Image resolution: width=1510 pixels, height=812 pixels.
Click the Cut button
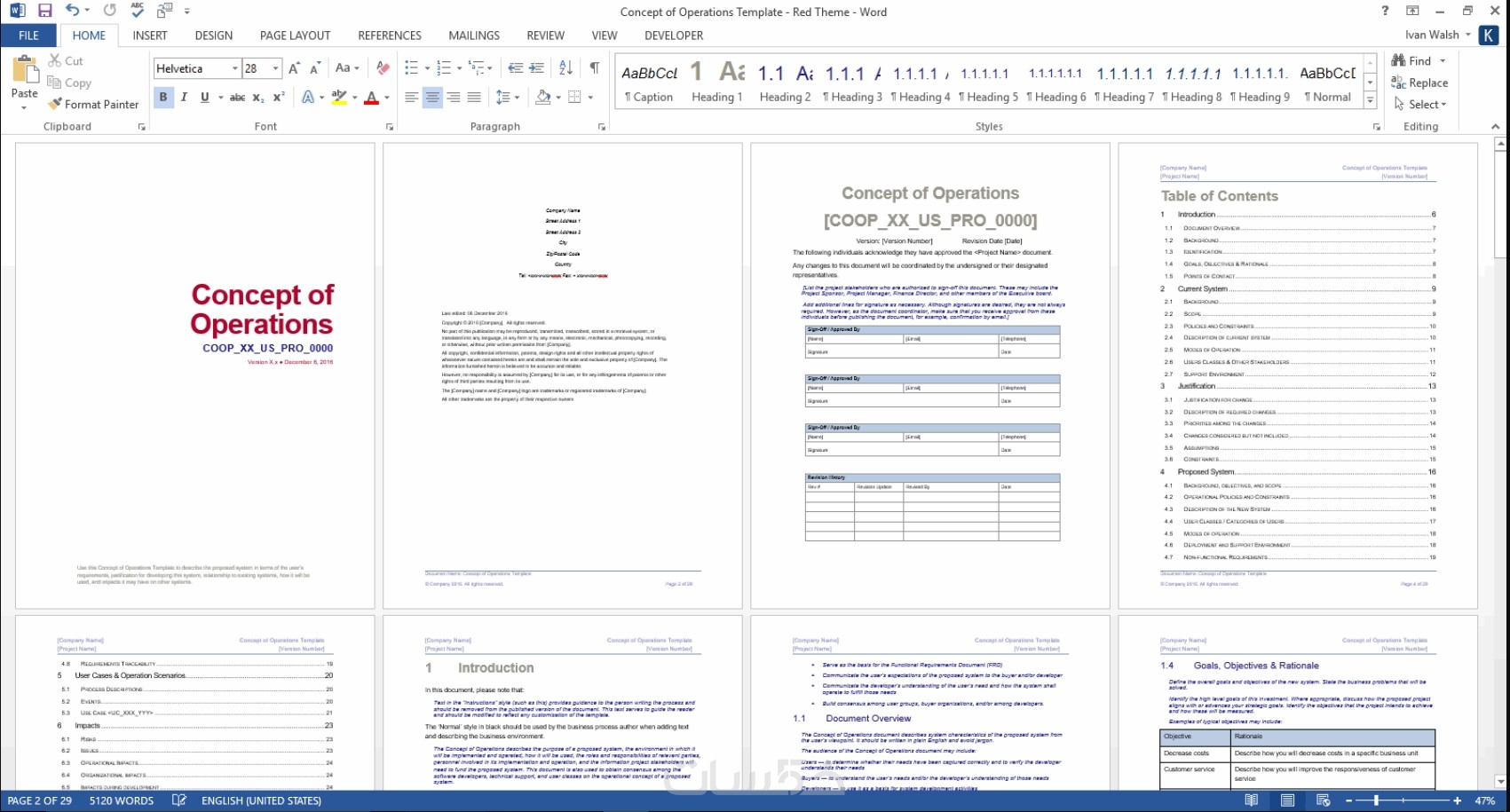tap(66, 60)
